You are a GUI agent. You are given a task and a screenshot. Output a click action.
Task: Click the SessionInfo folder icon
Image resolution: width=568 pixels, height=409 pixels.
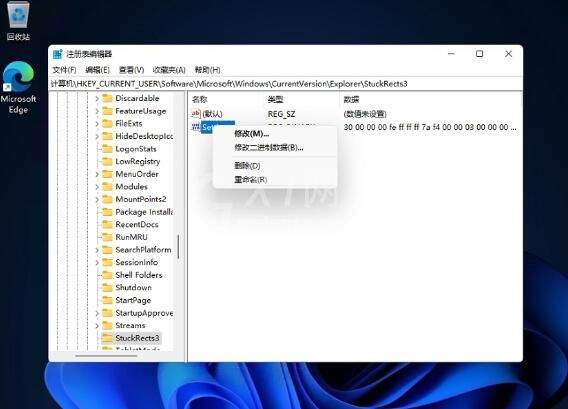tap(107, 262)
